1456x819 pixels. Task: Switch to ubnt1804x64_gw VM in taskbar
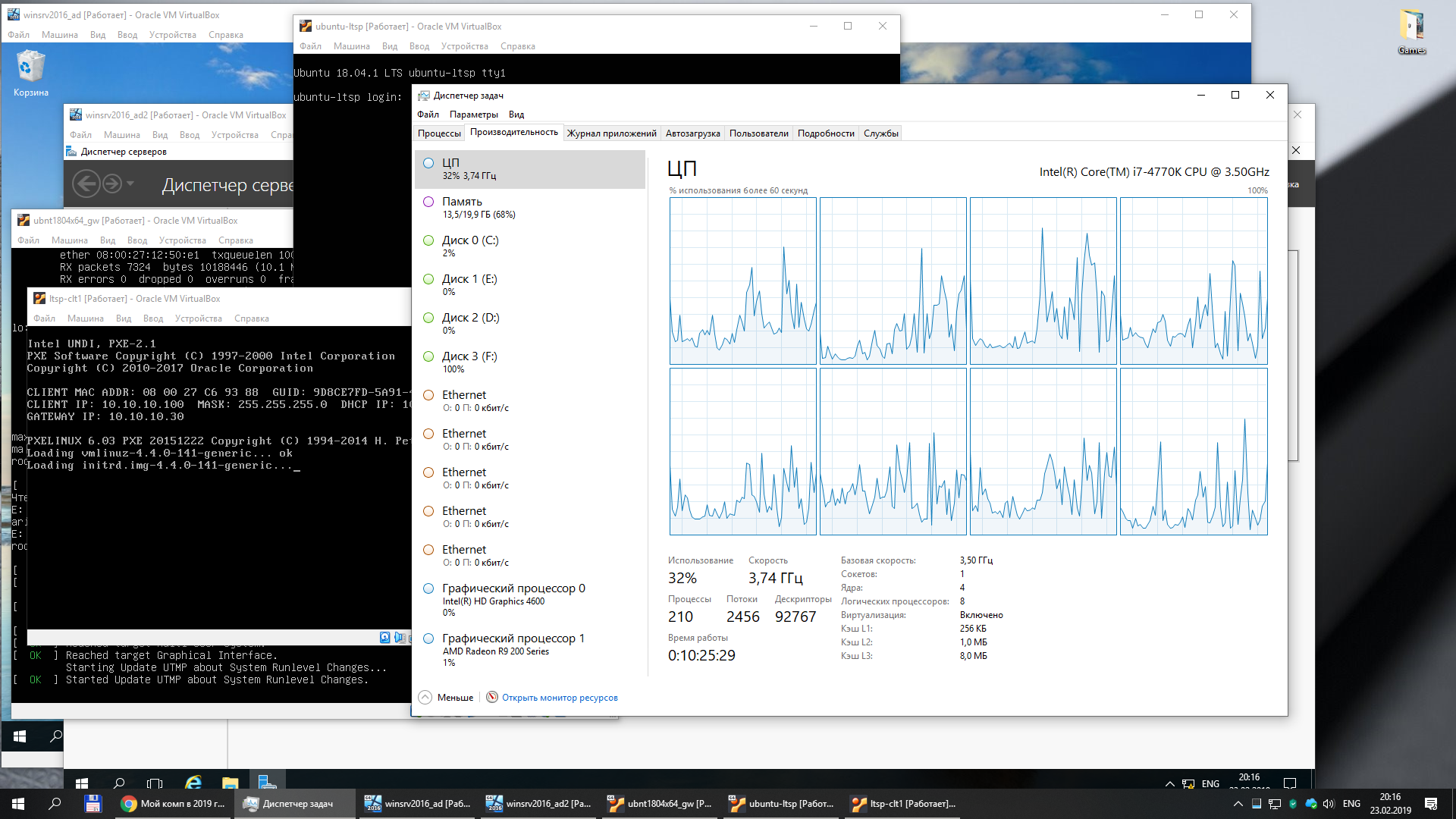(660, 804)
